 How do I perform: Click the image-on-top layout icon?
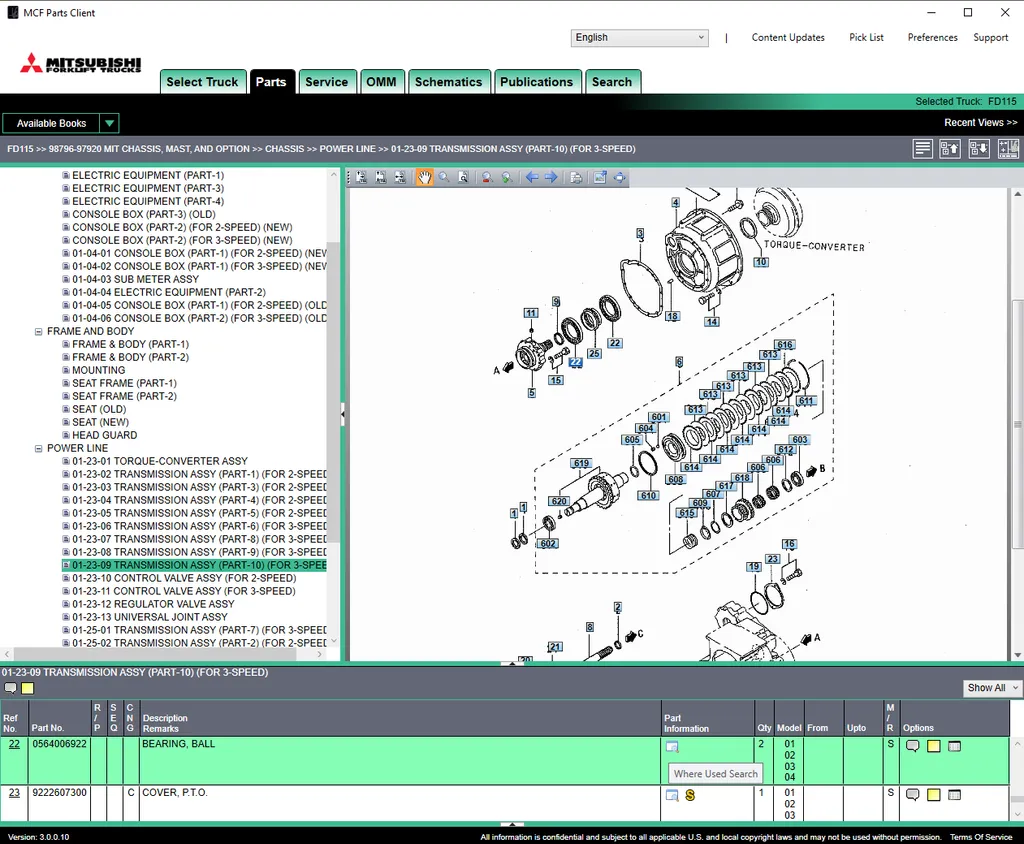click(950, 149)
